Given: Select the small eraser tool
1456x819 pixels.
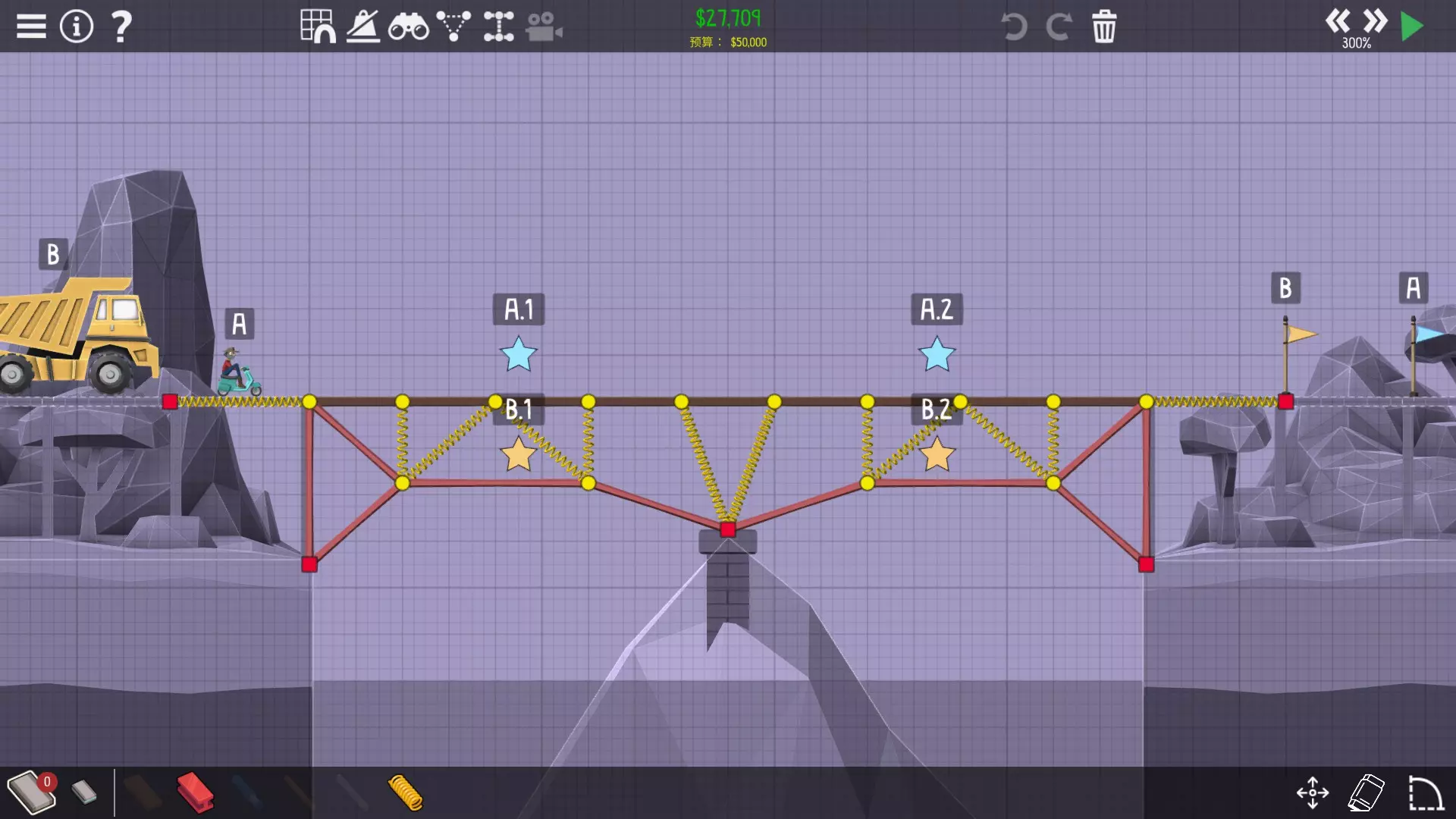Looking at the screenshot, I should pos(84,792).
